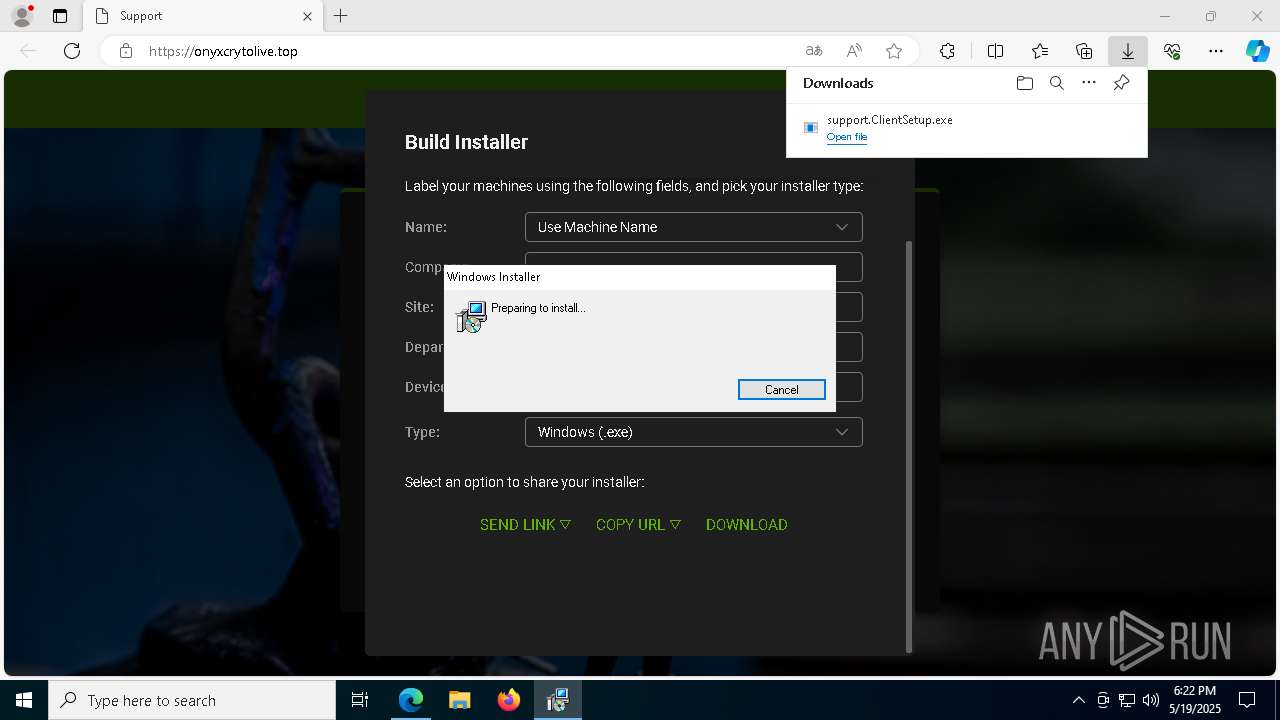The width and height of the screenshot is (1280, 720).
Task: Click the network tray icon
Action: (1126, 700)
